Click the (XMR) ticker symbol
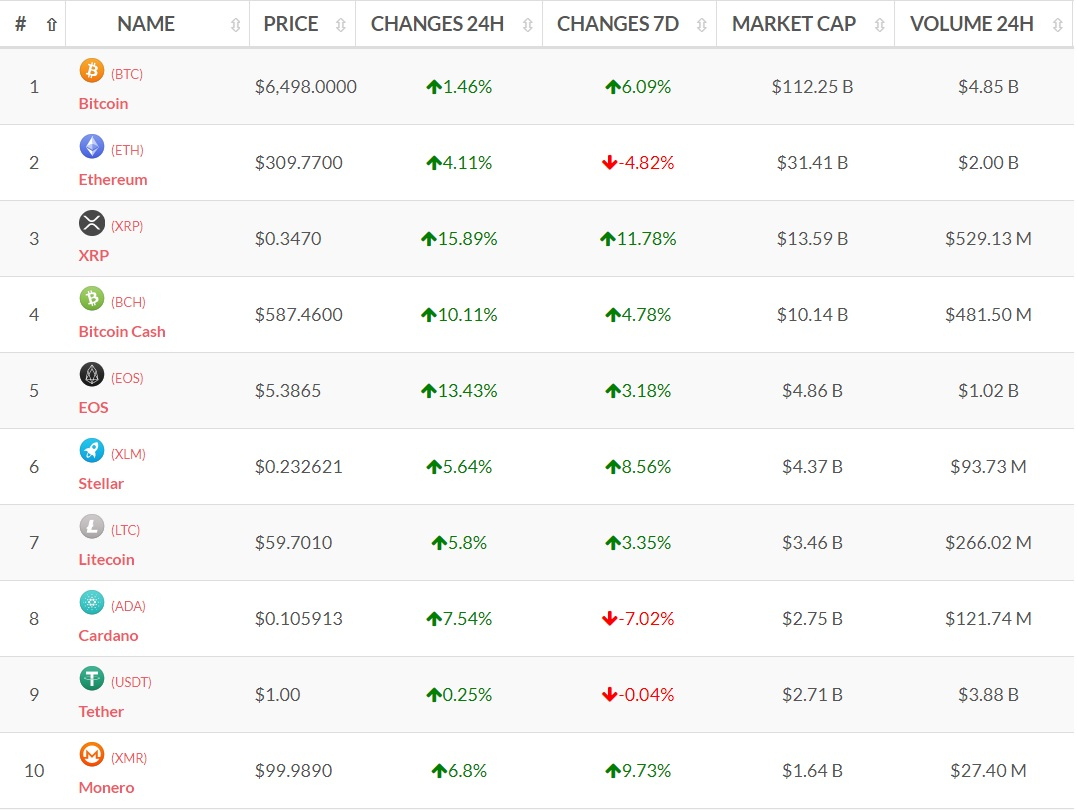This screenshot has width=1077, height=810. [x=129, y=758]
